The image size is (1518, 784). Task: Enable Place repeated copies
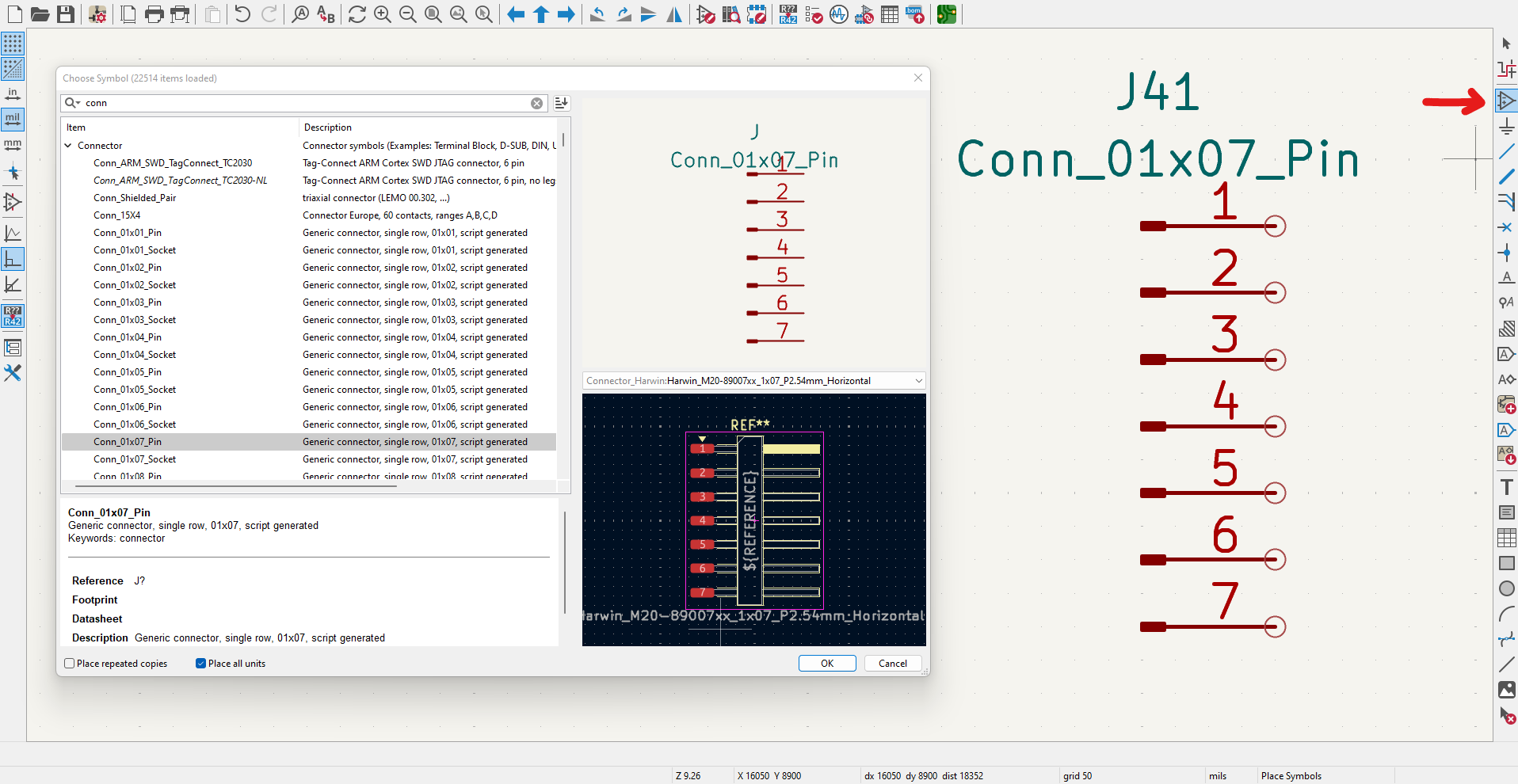coord(70,664)
